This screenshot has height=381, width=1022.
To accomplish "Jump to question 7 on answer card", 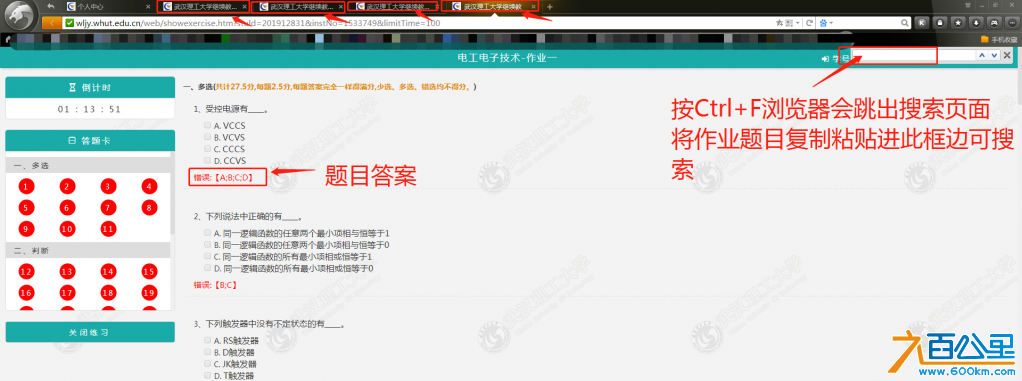I will pyautogui.click(x=108, y=208).
